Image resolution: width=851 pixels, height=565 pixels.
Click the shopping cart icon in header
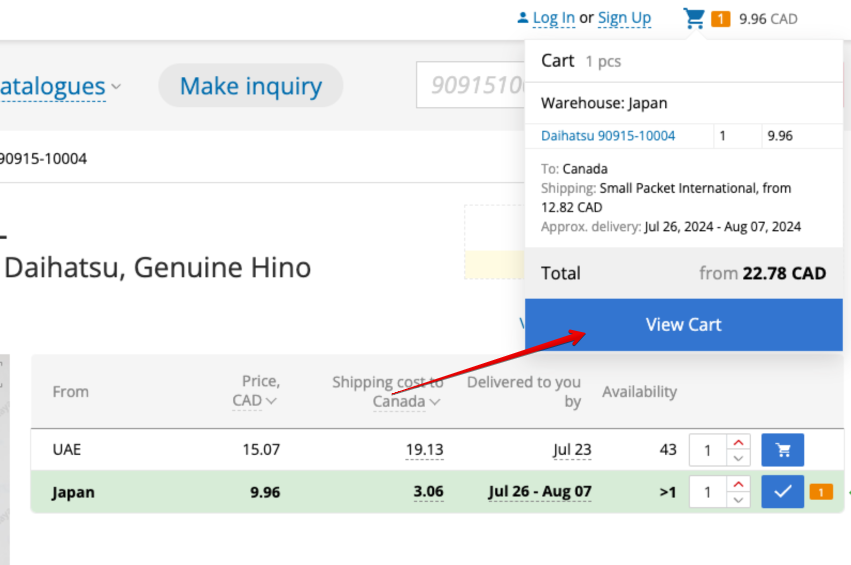(x=694, y=18)
